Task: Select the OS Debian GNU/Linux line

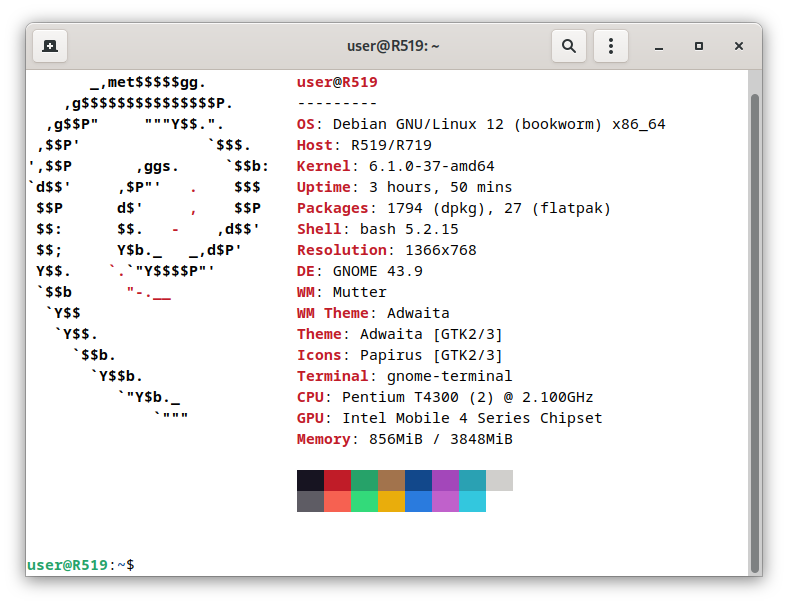Action: coord(481,124)
